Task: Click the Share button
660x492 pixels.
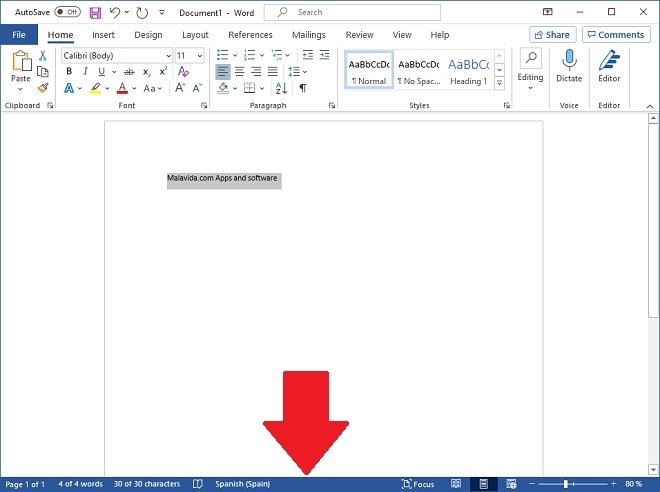Action: click(x=552, y=35)
